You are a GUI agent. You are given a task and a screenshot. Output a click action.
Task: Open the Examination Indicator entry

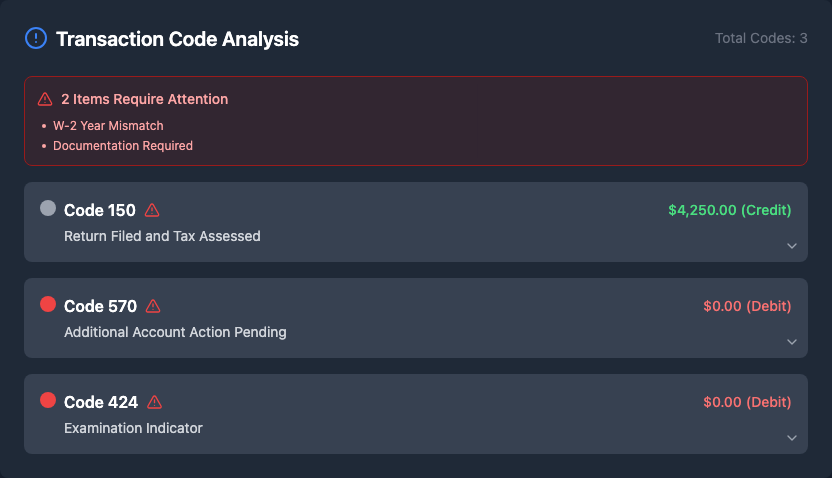[133, 428]
